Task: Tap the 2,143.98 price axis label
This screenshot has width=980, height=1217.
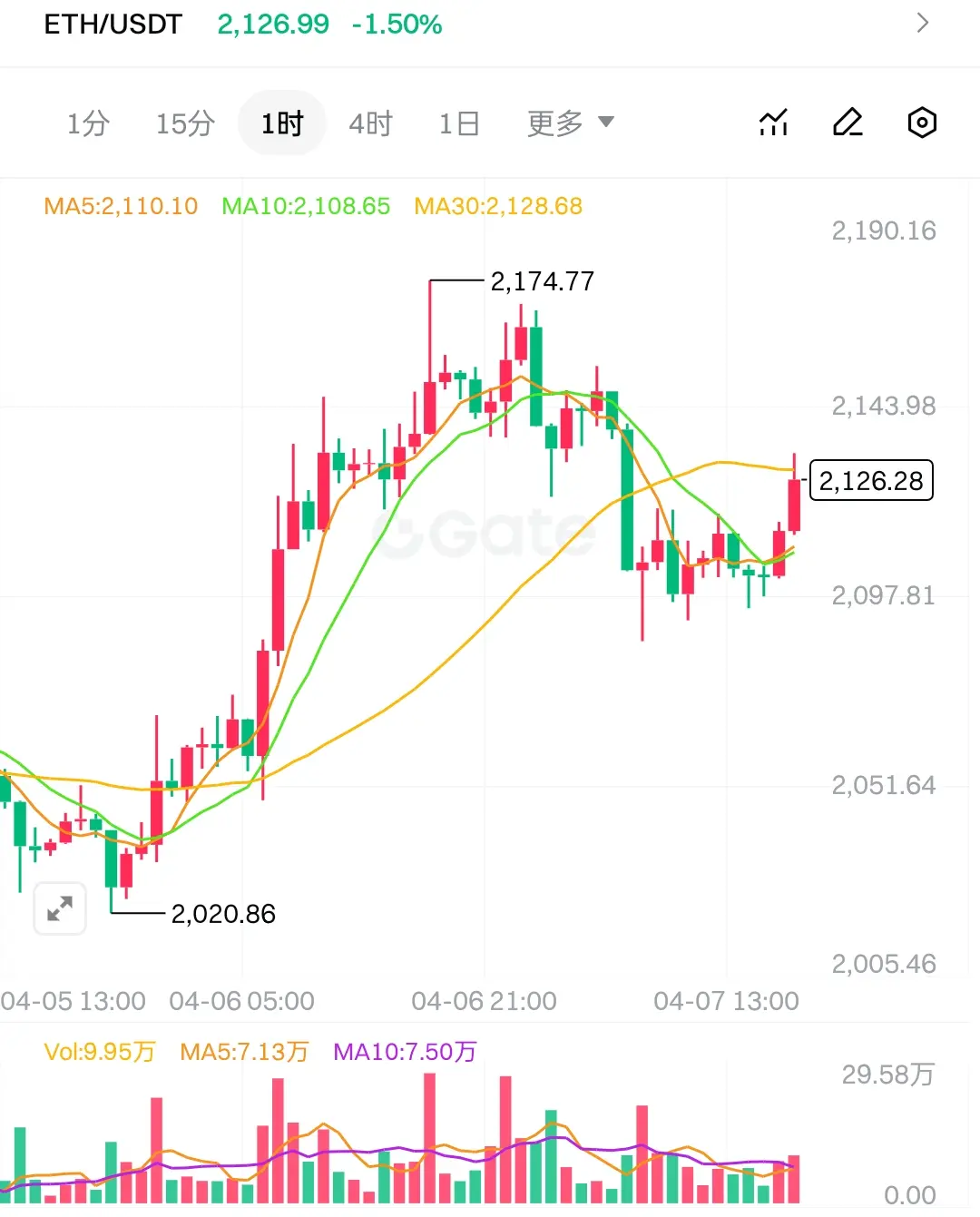Action: point(884,406)
